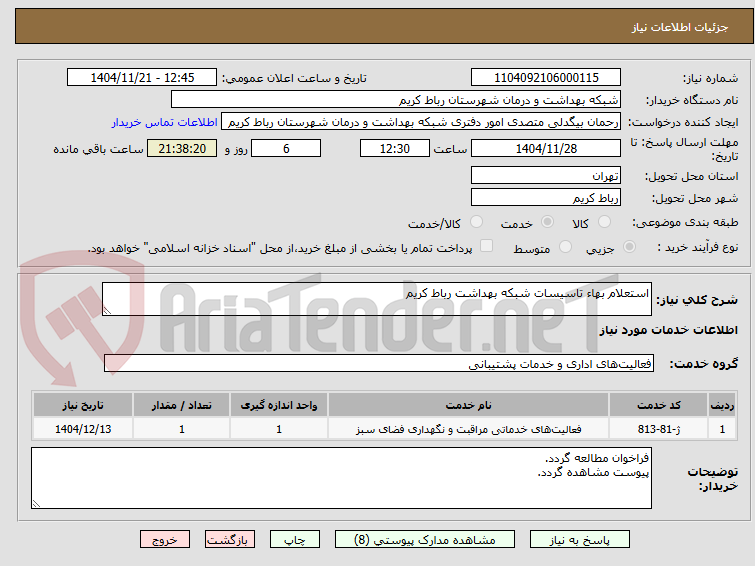755x566 pixels.
Task: Click the ردیف column header
Action: point(722,405)
